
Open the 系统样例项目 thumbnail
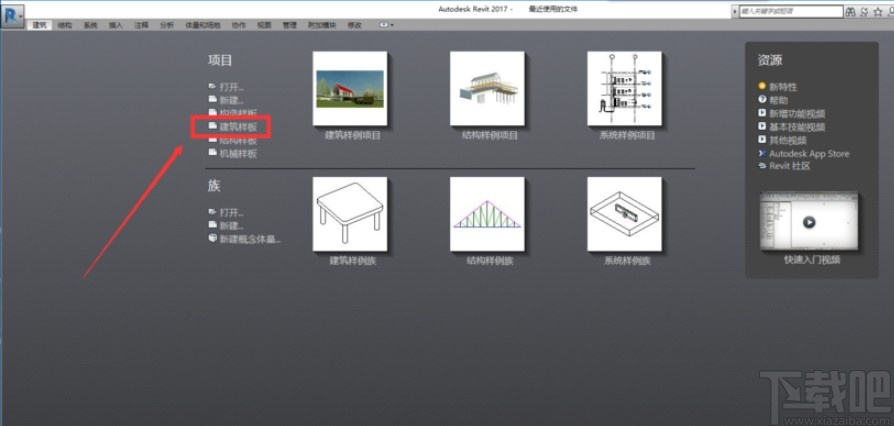tap(625, 89)
